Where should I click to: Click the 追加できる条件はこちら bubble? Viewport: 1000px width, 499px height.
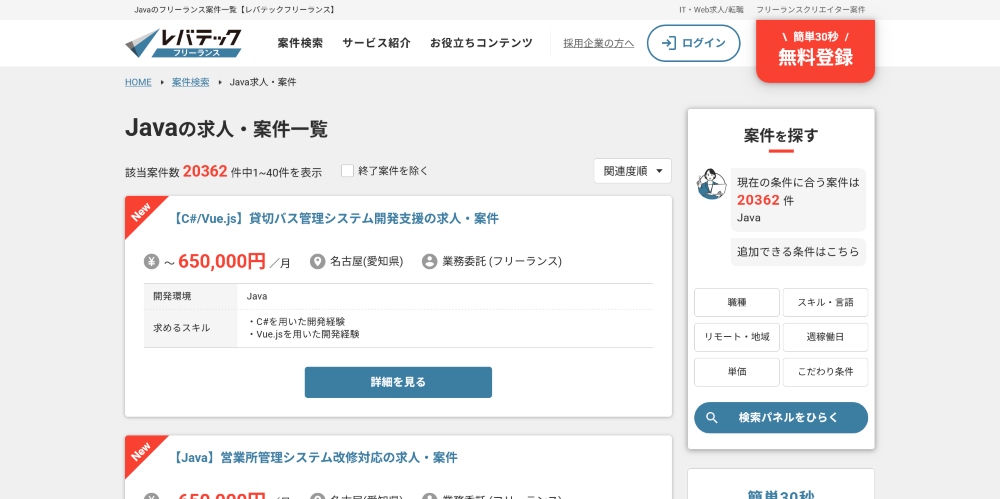pyautogui.click(x=798, y=251)
